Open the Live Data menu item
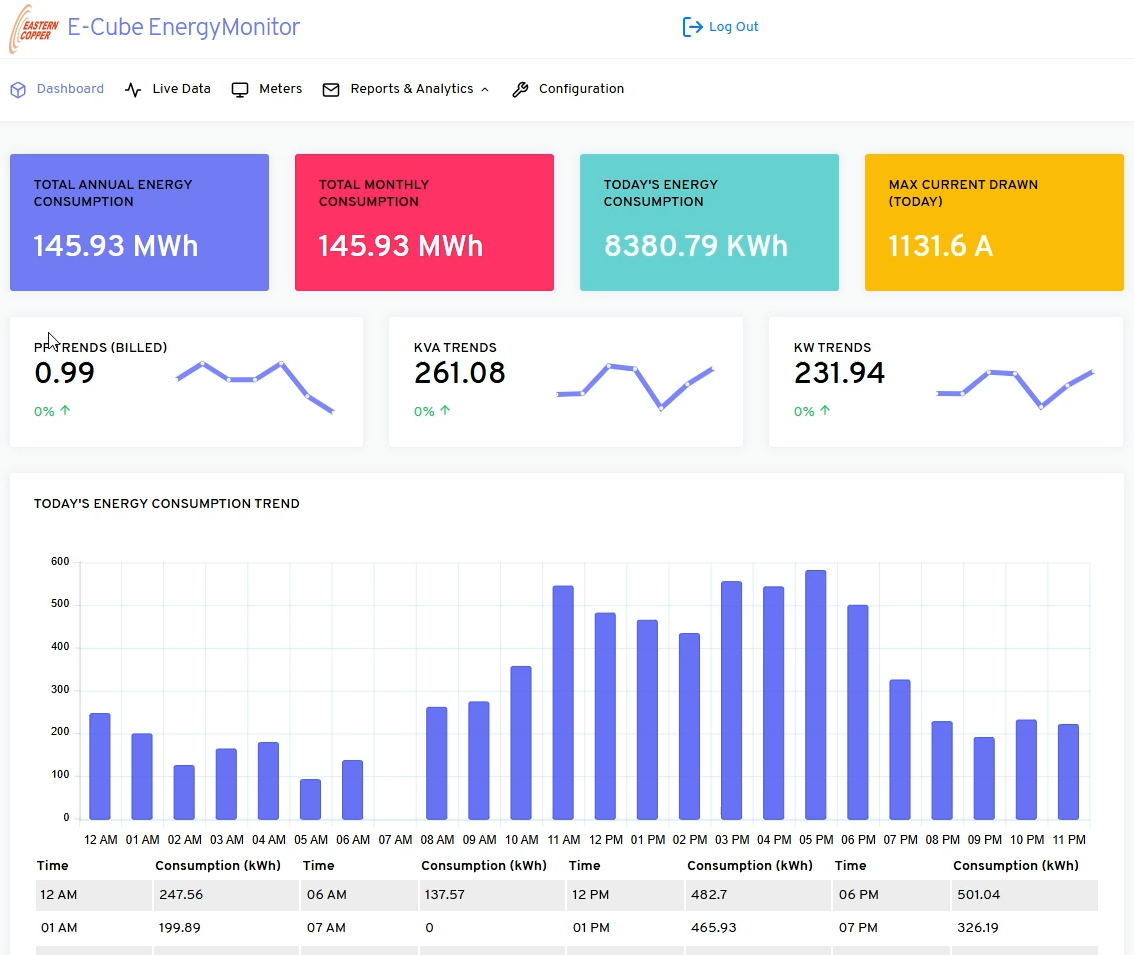 click(x=181, y=89)
